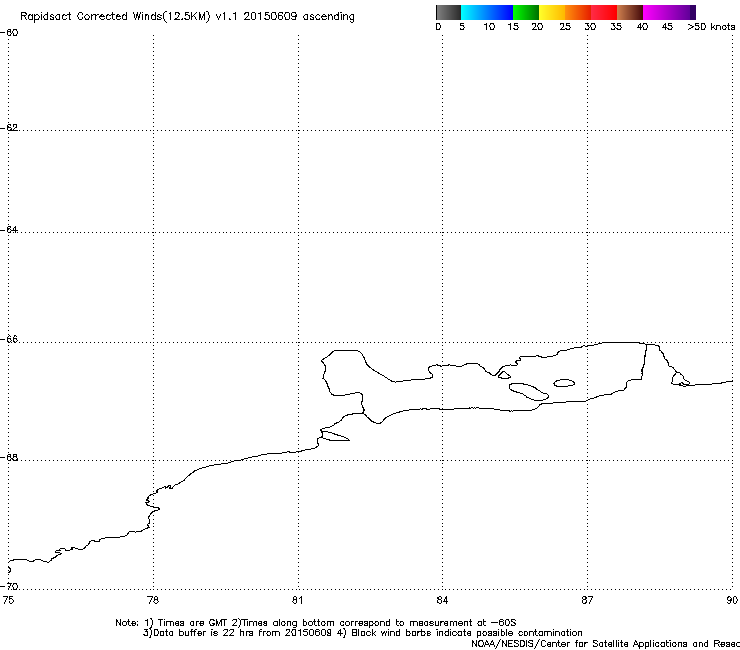Click the legend scale label '20'
The height and width of the screenshot is (650, 740).
click(537, 27)
